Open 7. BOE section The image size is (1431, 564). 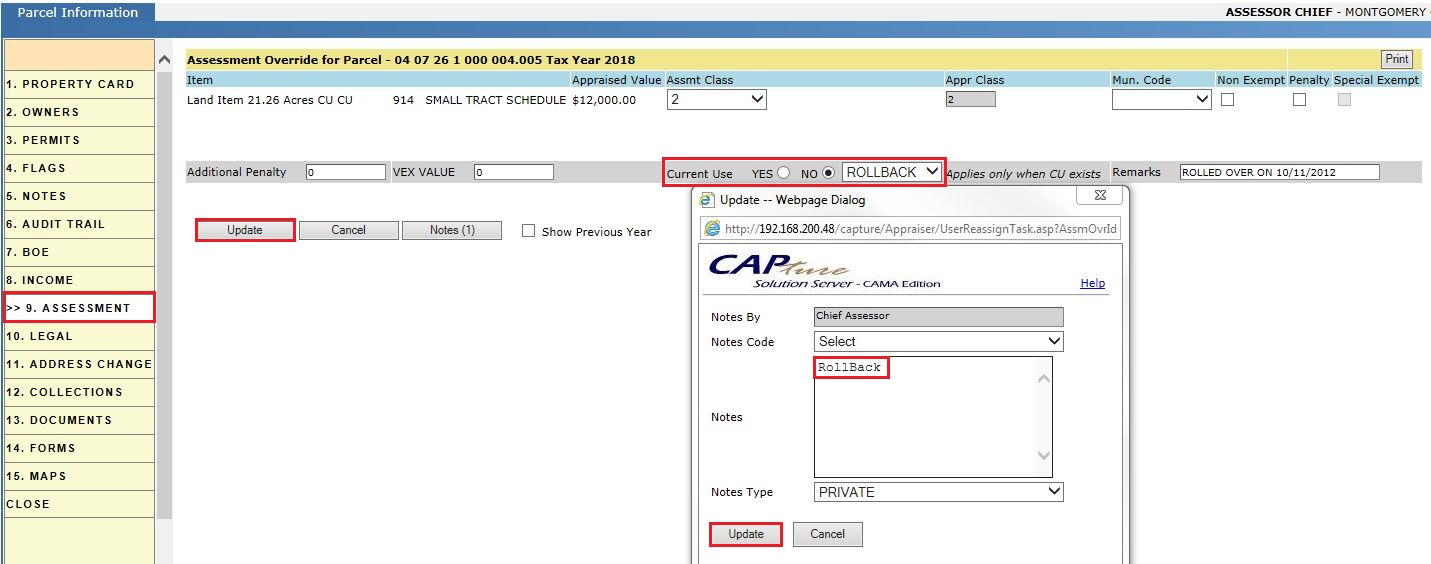[78, 252]
